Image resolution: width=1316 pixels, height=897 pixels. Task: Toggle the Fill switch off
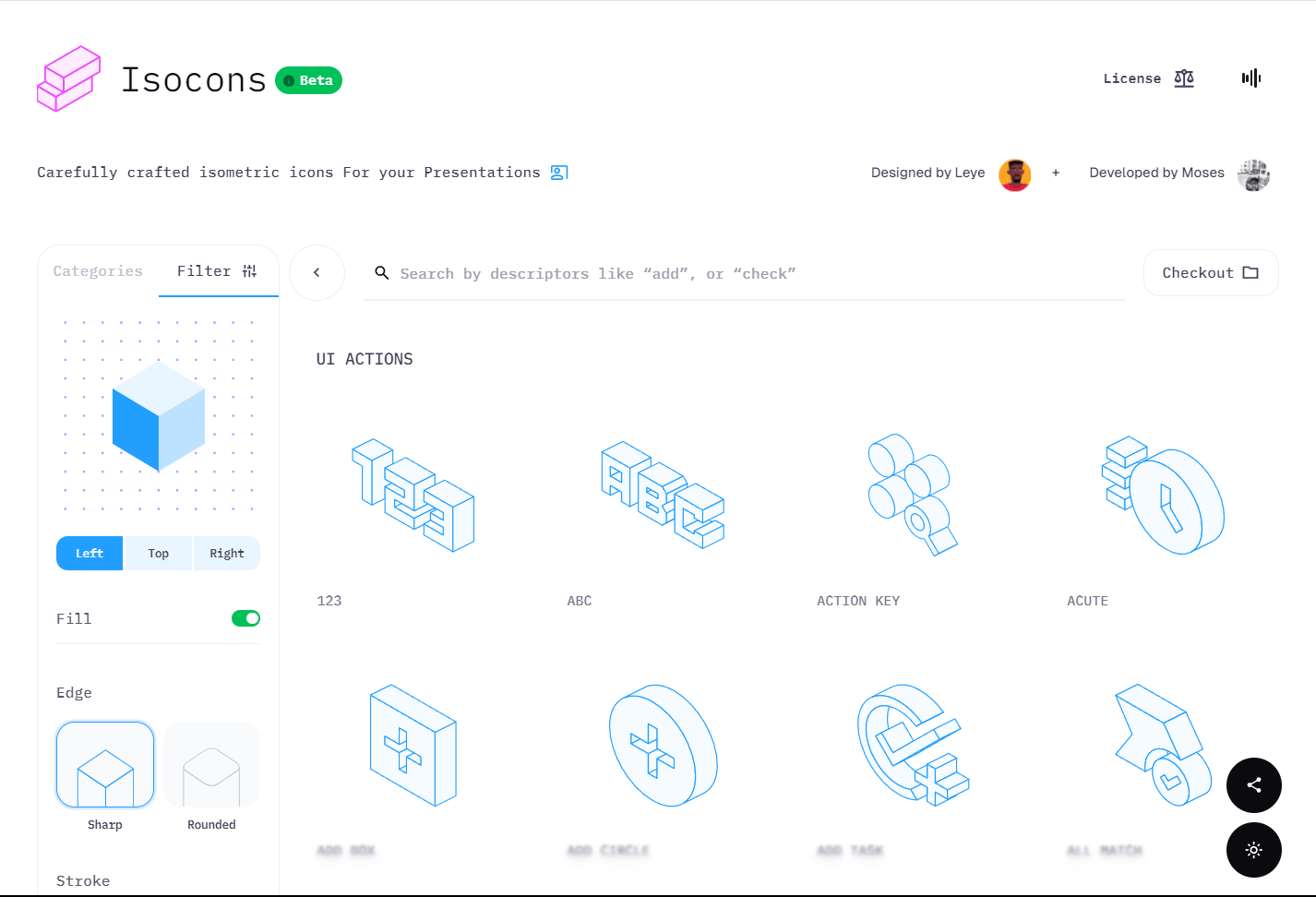pyautogui.click(x=245, y=618)
